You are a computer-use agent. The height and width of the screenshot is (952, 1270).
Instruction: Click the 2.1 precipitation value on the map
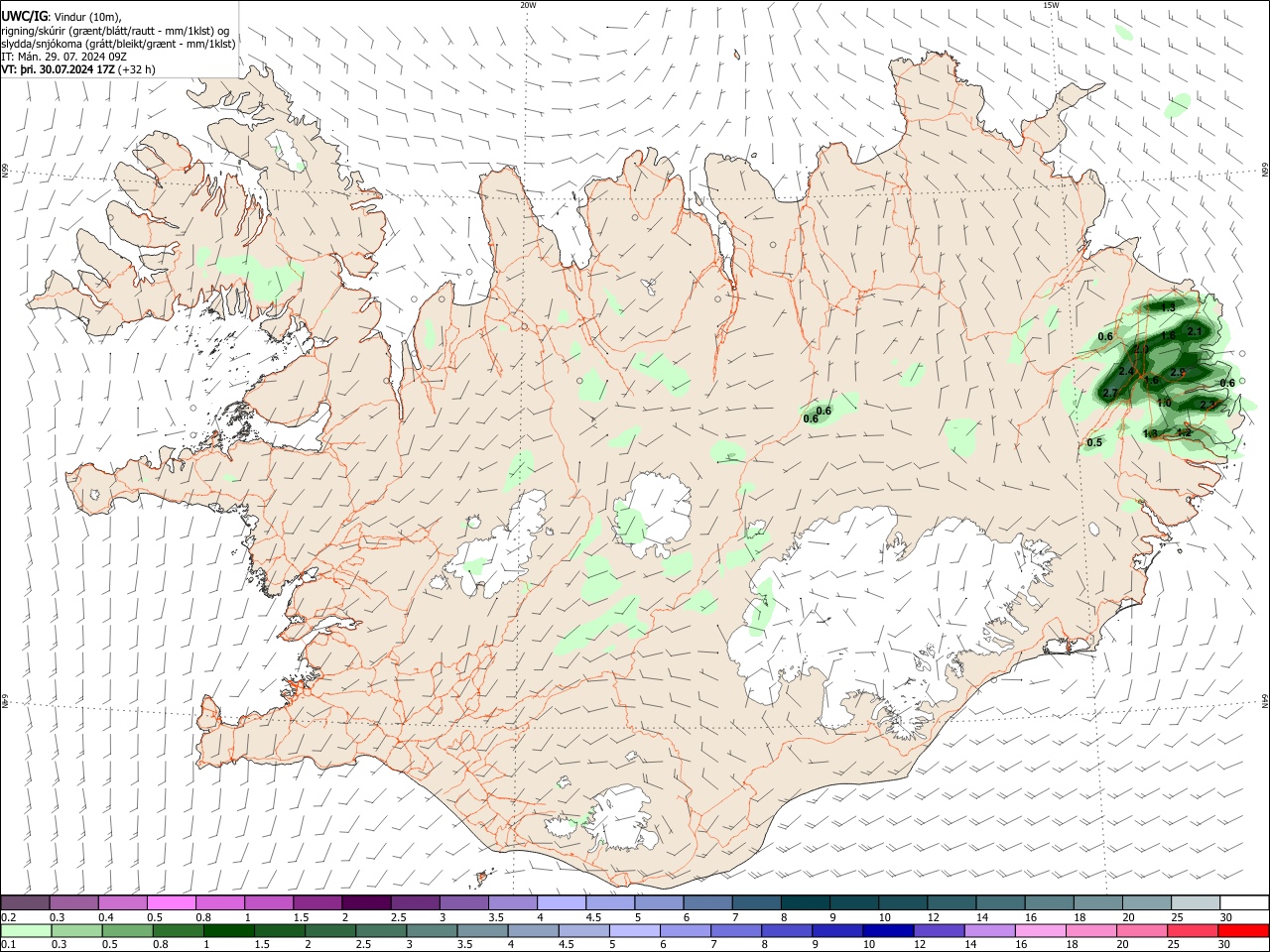pos(1195,332)
